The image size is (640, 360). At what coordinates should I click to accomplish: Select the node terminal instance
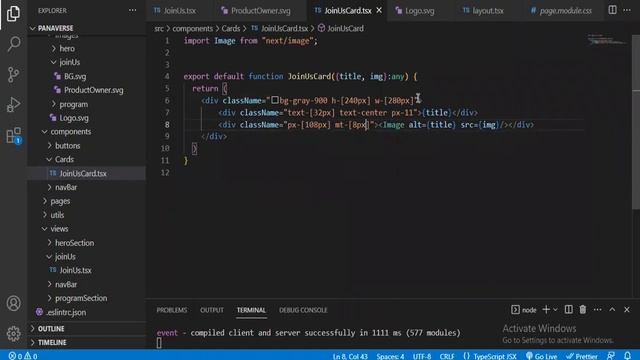pyautogui.click(x=524, y=310)
